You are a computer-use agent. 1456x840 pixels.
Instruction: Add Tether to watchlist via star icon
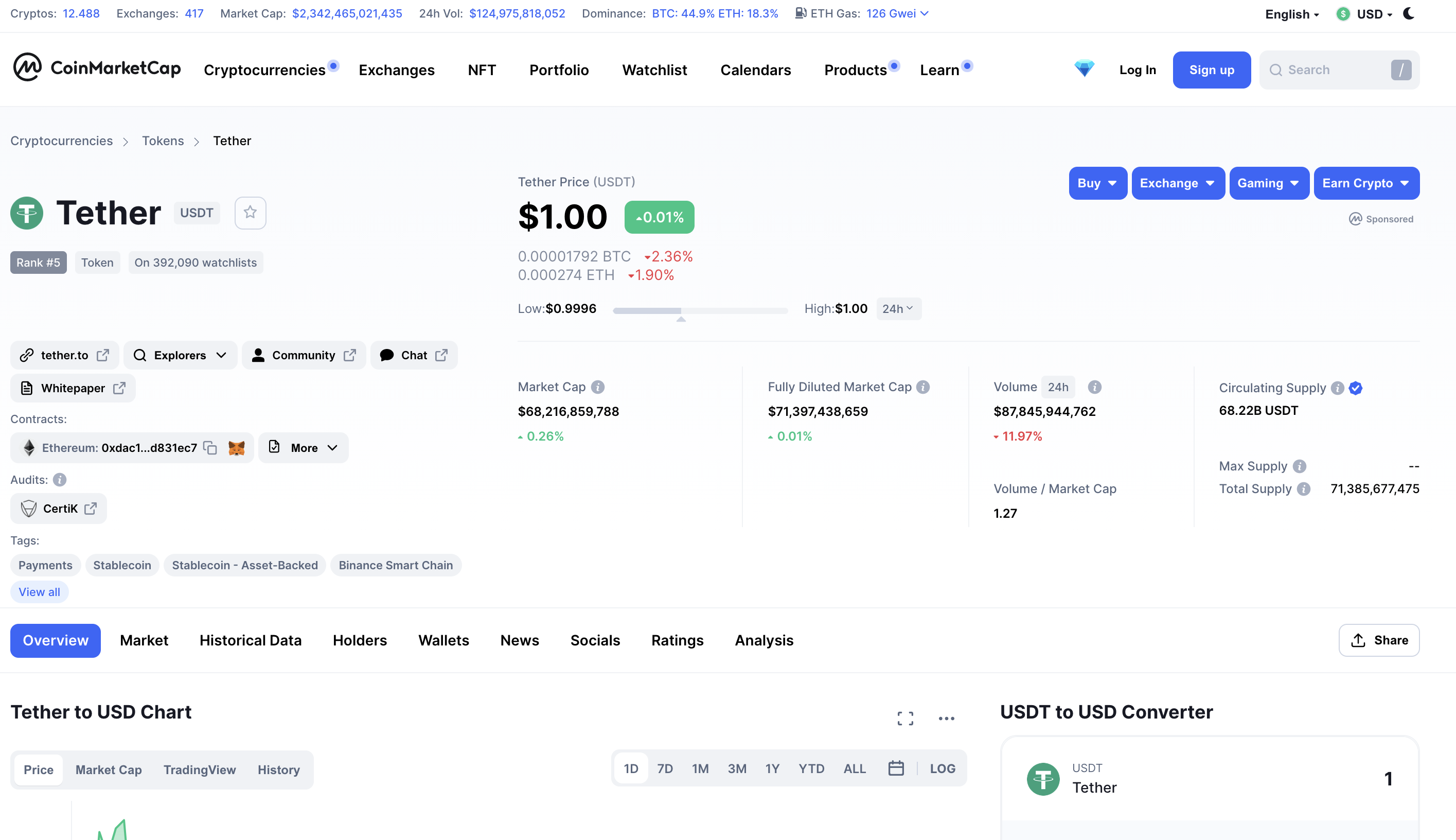click(250, 213)
